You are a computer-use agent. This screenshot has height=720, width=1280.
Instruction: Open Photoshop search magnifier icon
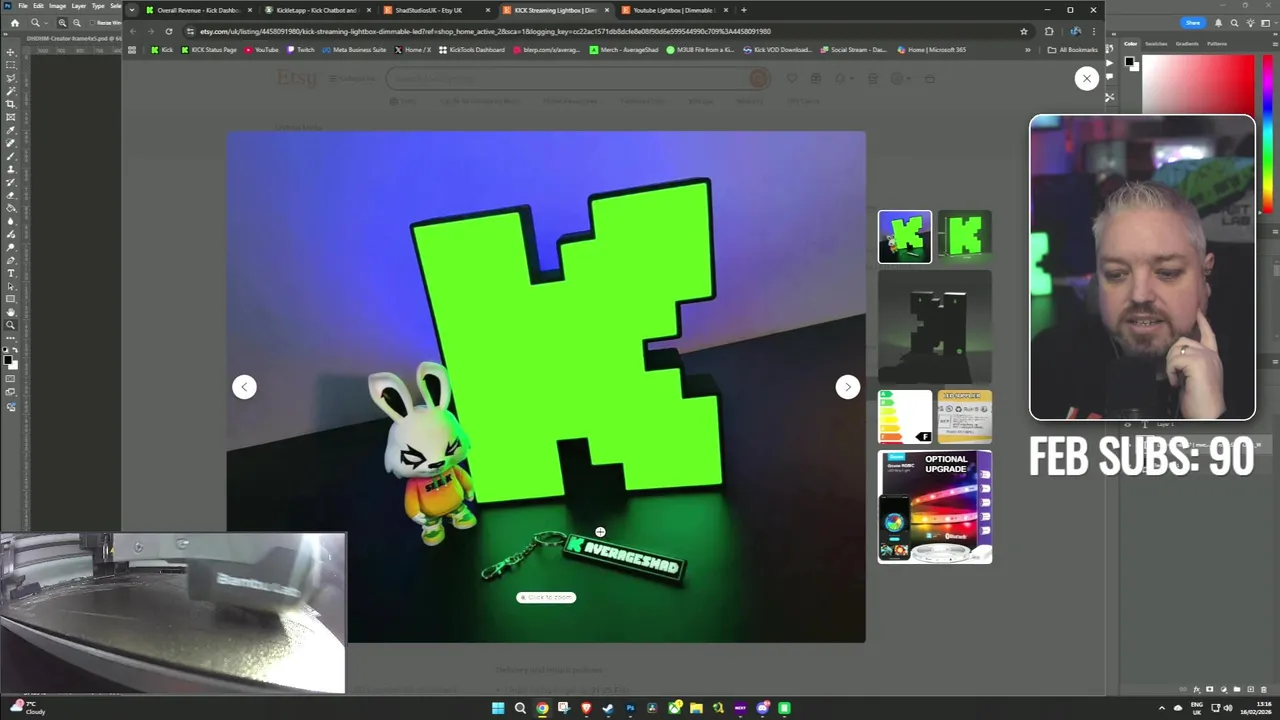(x=1235, y=22)
